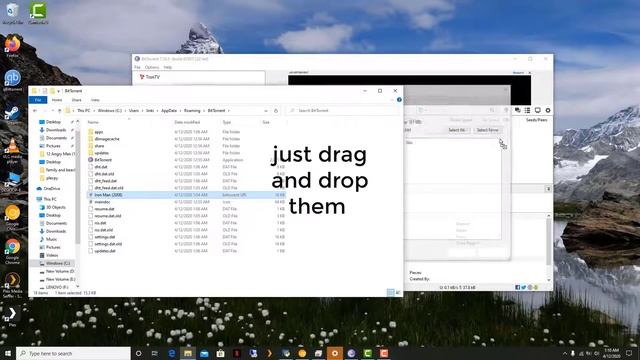
Task: Open BitTorrent Options menu
Action: [151, 67]
